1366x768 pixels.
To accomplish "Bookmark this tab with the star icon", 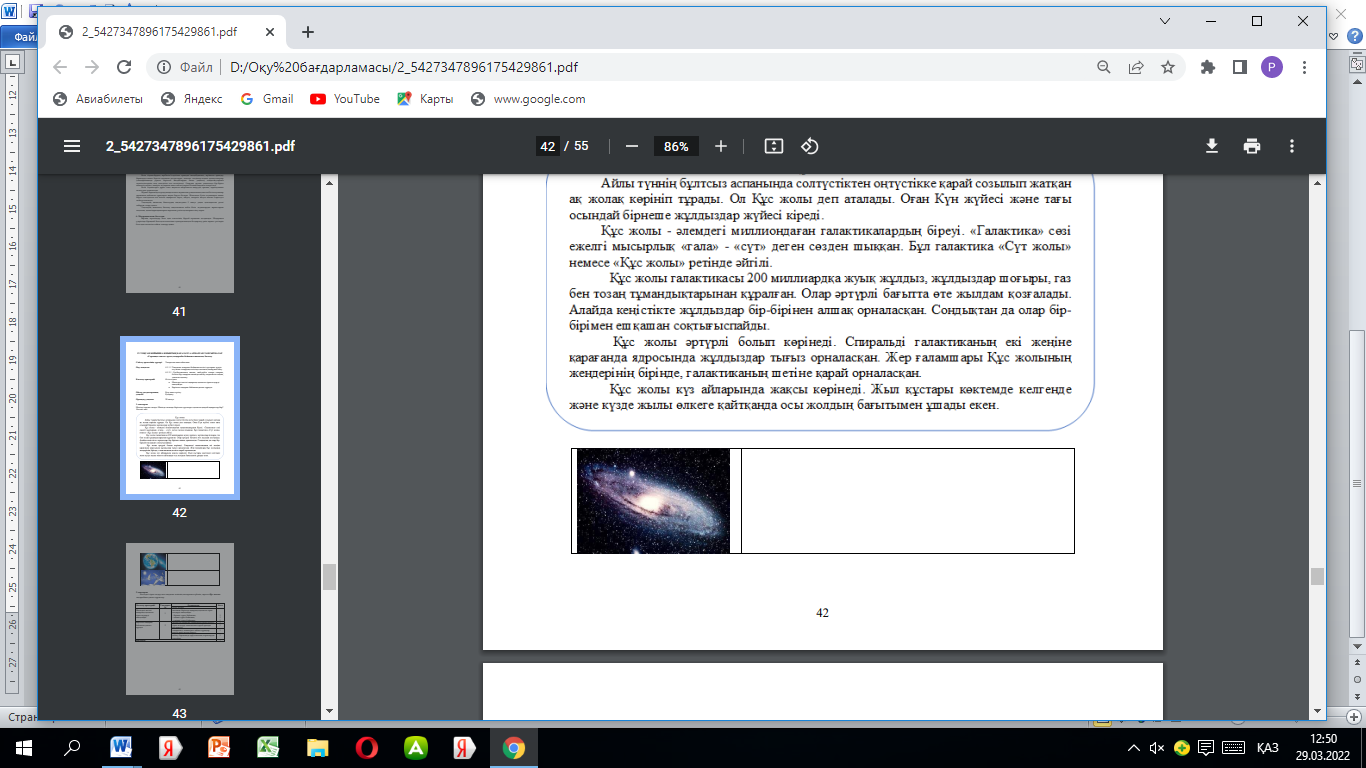I will [1167, 67].
